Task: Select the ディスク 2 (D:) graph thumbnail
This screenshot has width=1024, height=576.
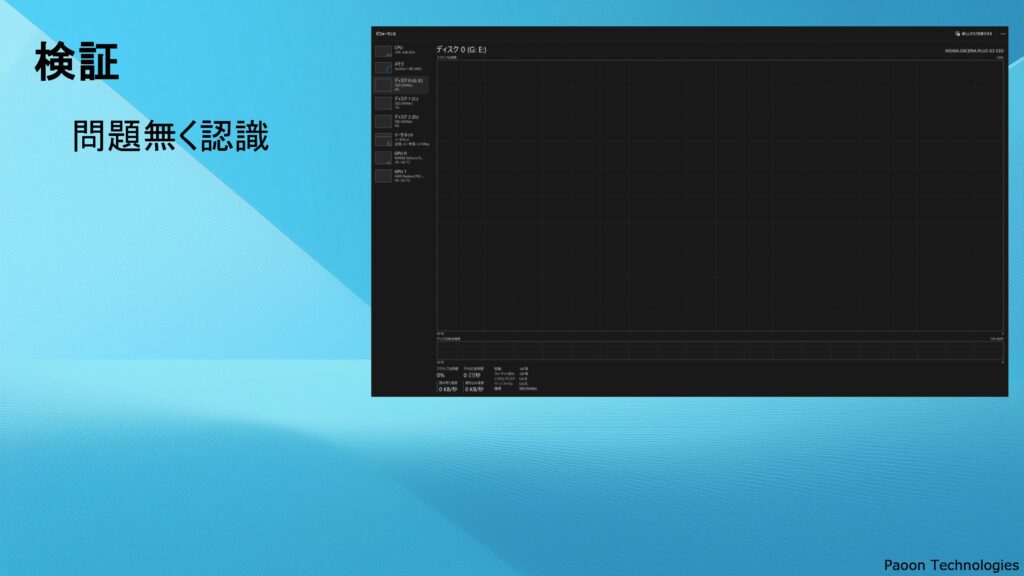Action: click(384, 121)
